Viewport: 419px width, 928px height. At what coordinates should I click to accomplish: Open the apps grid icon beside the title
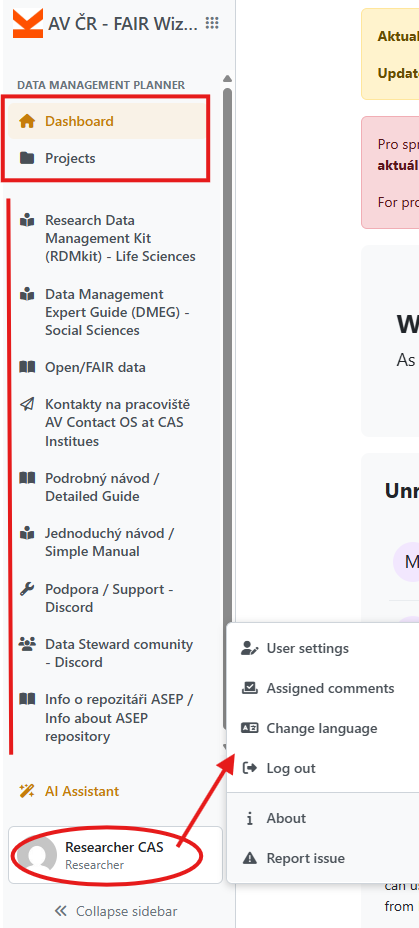click(212, 23)
